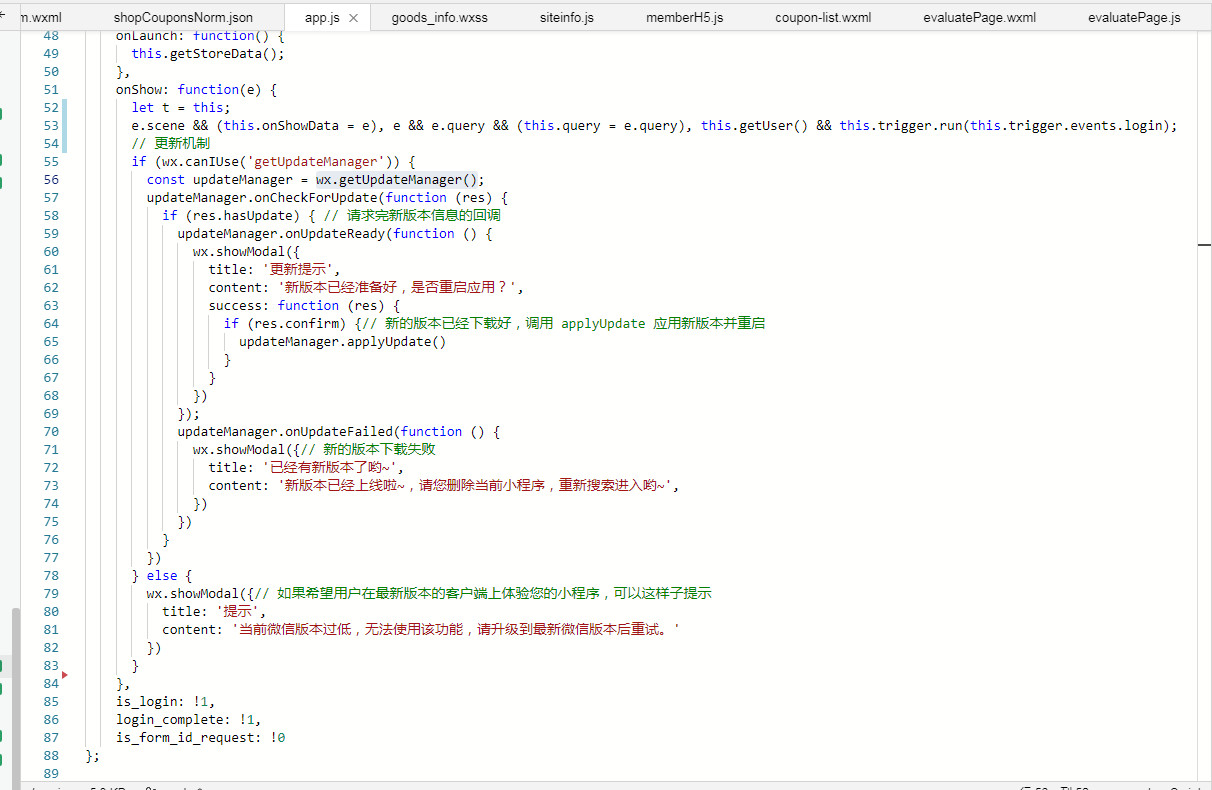Open the goods_info.wxss tab
Screen dimensions: 1212x790
(439, 18)
